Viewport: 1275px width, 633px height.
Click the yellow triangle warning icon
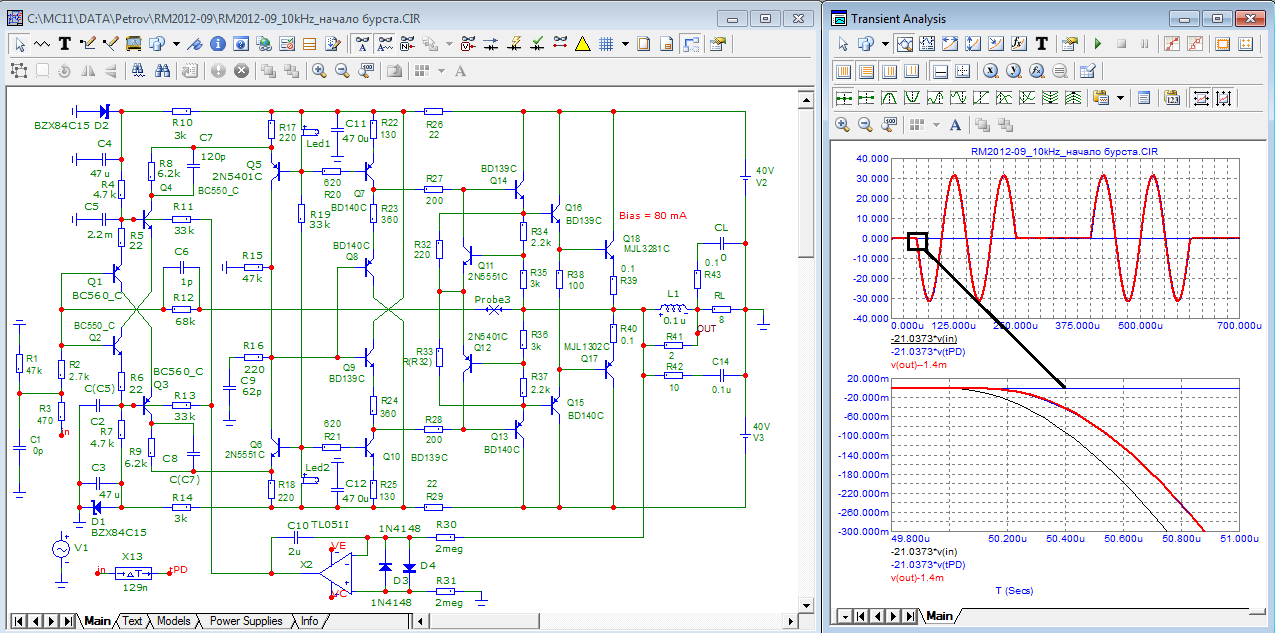583,44
